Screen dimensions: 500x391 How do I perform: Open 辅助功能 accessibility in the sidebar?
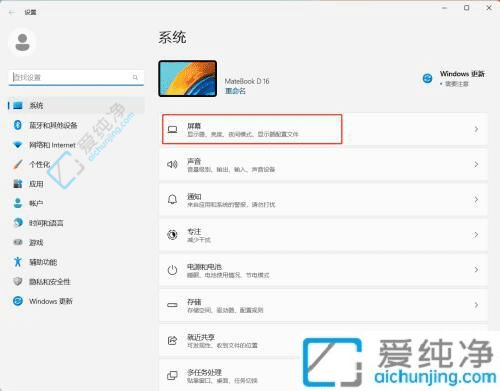(76, 262)
